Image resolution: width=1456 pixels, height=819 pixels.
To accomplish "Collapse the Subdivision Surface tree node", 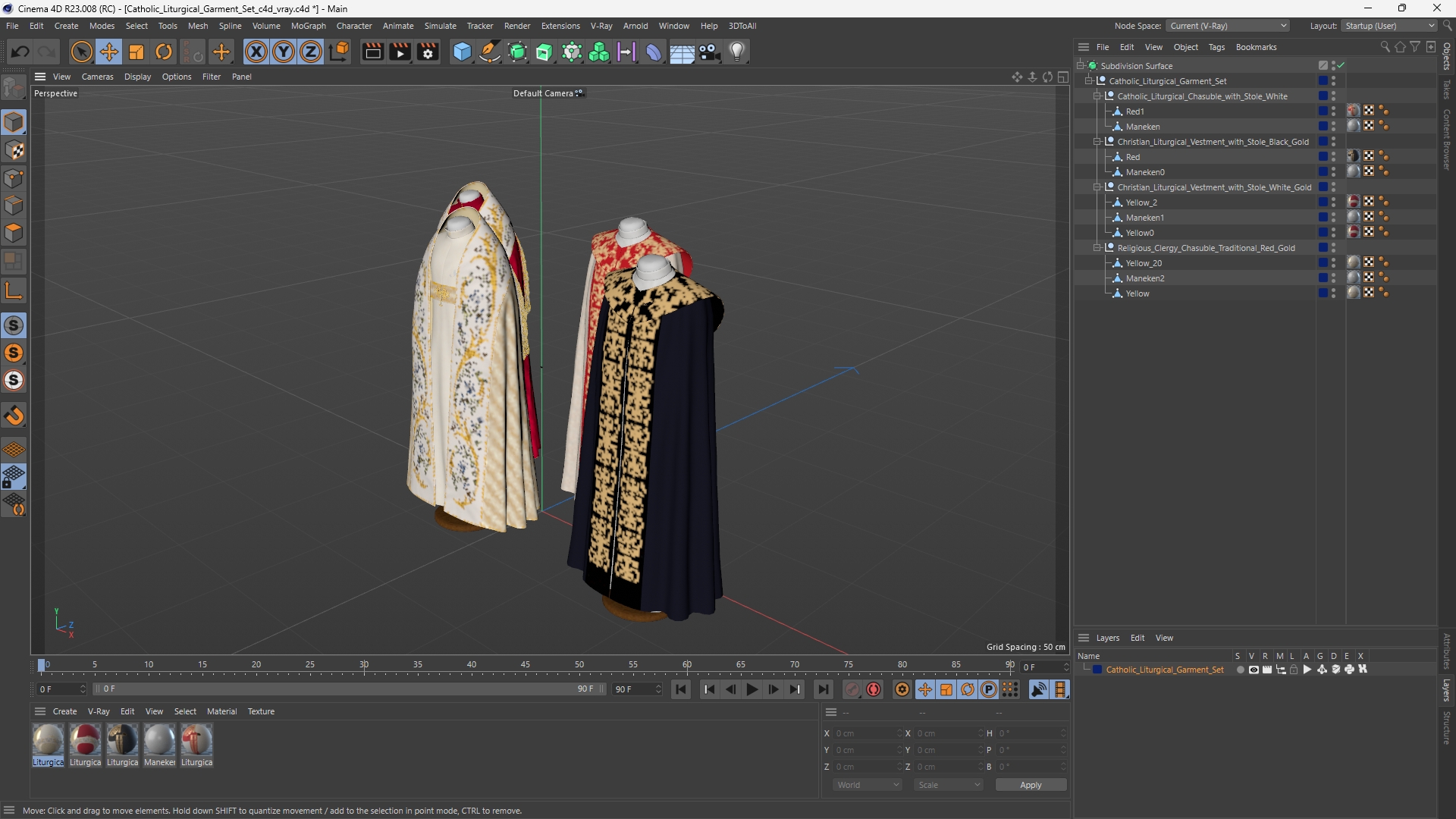I will pos(1081,66).
